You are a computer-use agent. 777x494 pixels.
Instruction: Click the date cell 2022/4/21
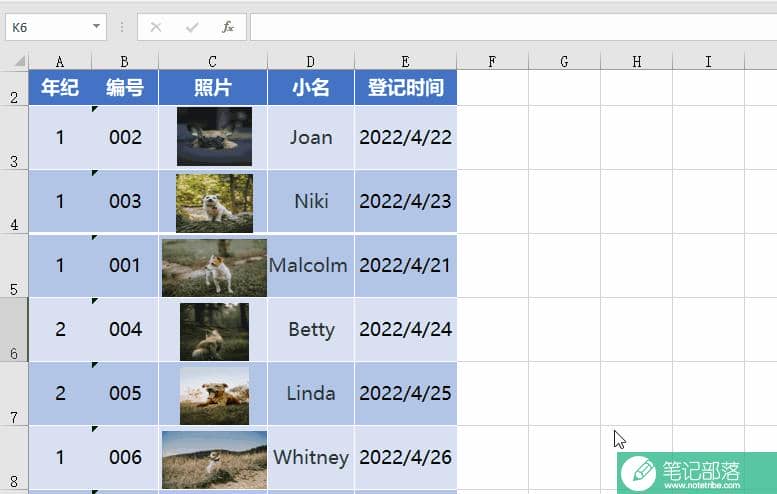pos(405,266)
